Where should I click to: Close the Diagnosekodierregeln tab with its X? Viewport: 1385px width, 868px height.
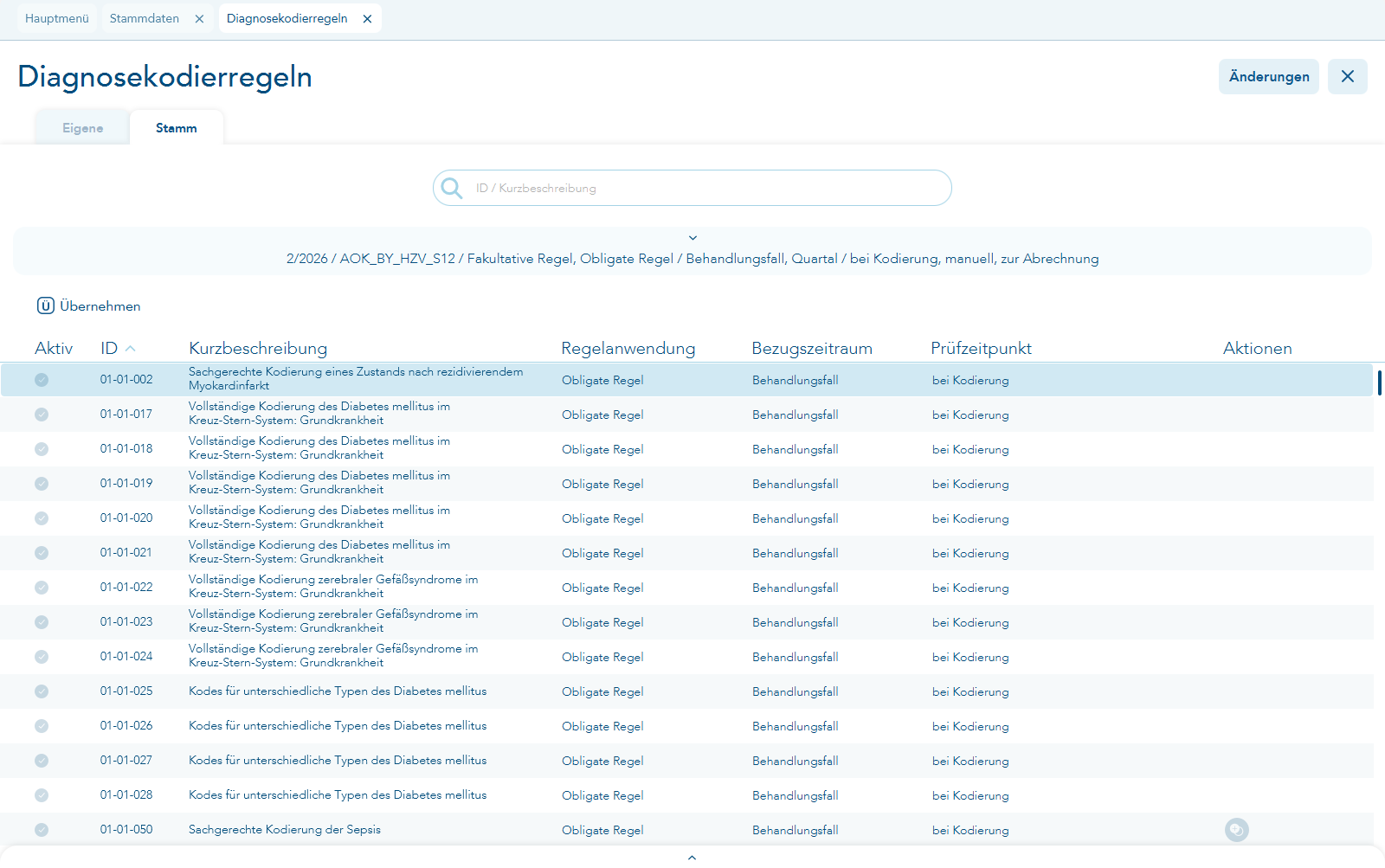pos(367,19)
